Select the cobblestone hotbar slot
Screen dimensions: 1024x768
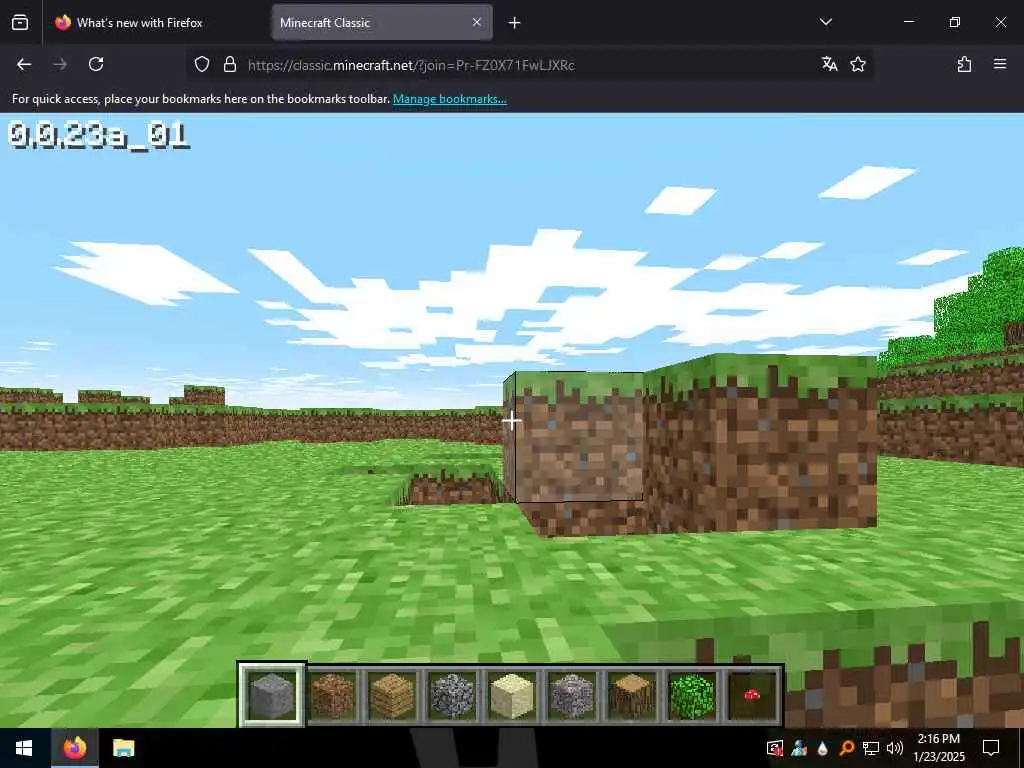pos(452,695)
